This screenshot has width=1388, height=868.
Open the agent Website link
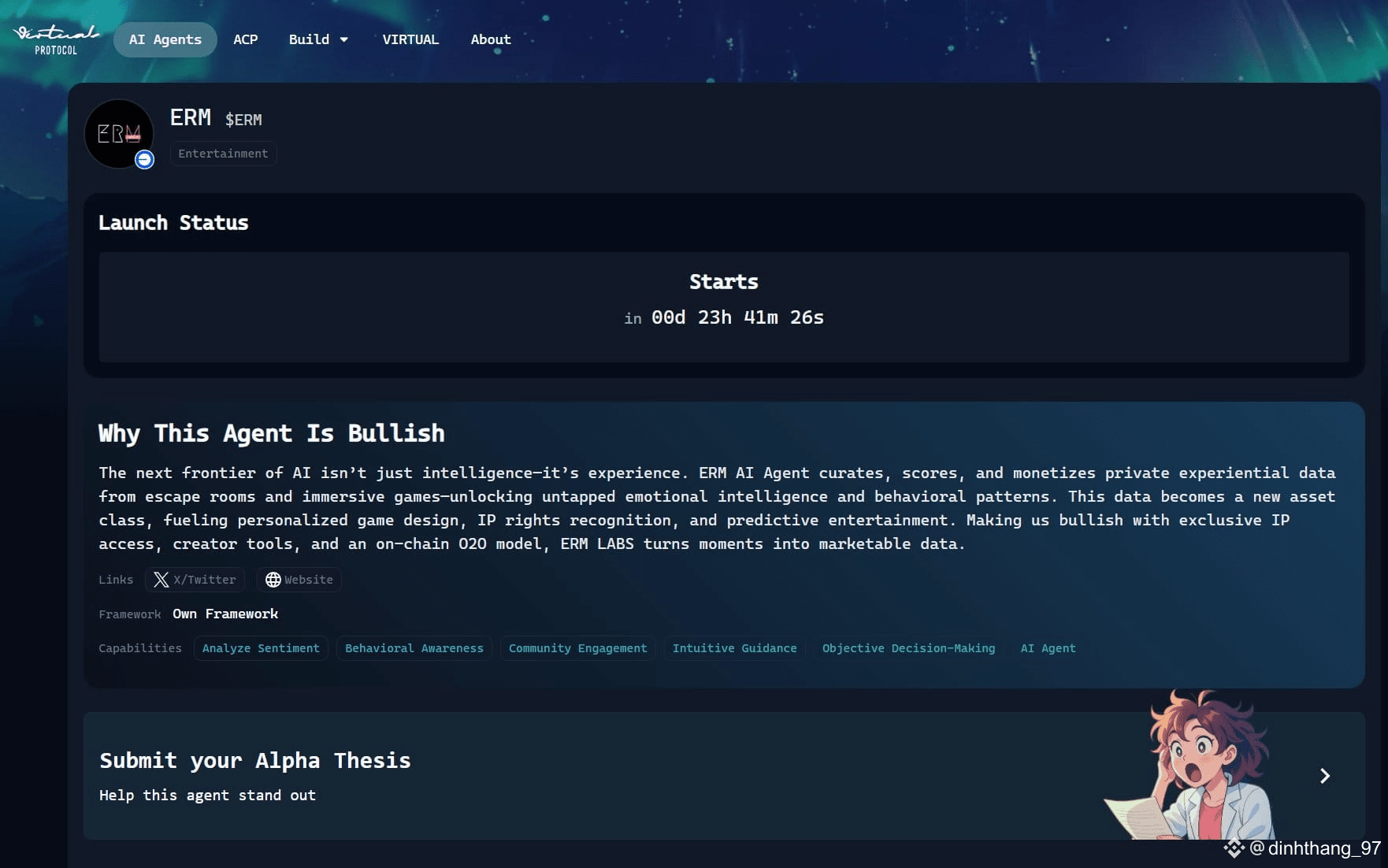click(299, 580)
